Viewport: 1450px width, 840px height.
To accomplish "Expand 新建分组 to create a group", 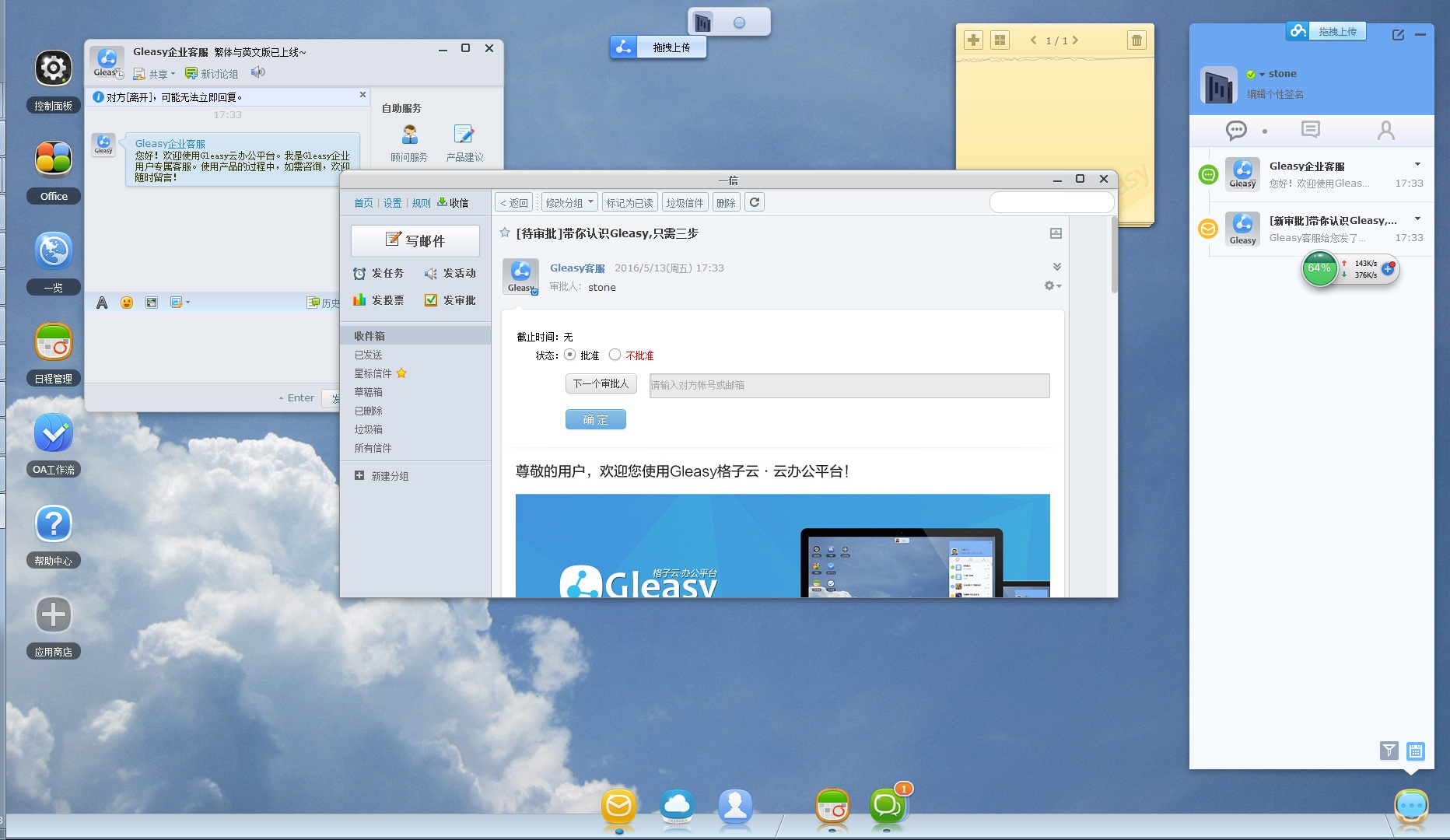I will [x=381, y=476].
